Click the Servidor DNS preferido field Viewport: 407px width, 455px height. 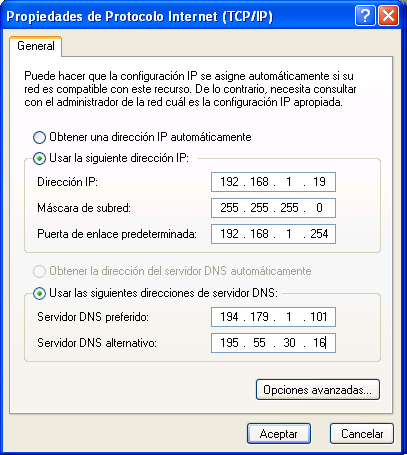pyautogui.click(x=273, y=317)
